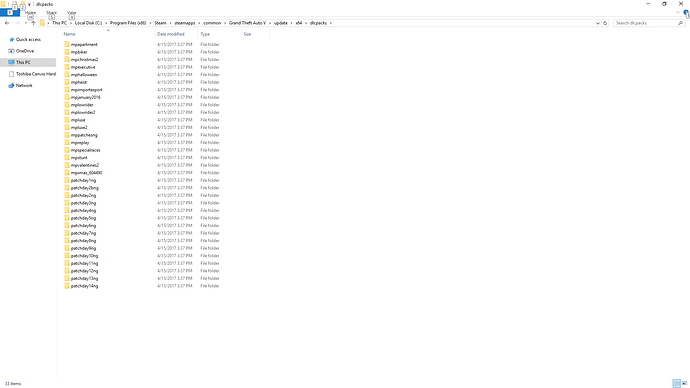Expand the ribbon chevron

tap(678, 13)
